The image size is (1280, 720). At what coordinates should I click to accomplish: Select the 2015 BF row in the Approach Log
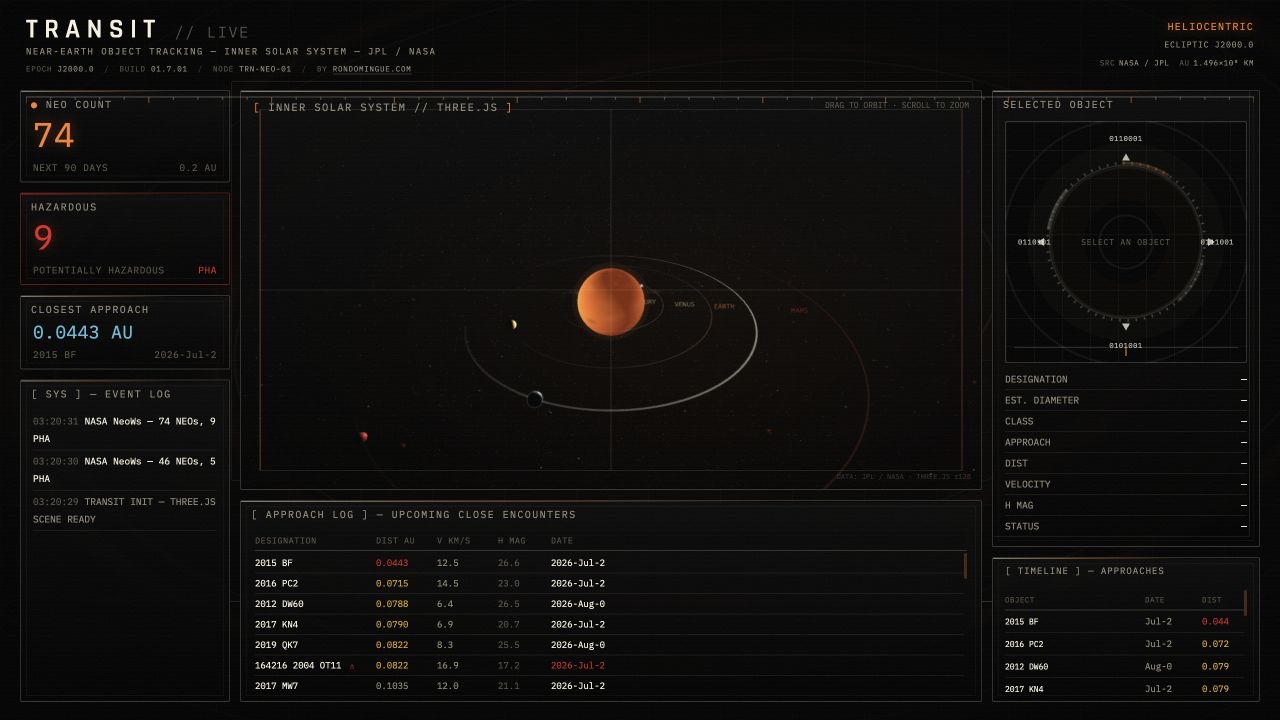[609, 563]
